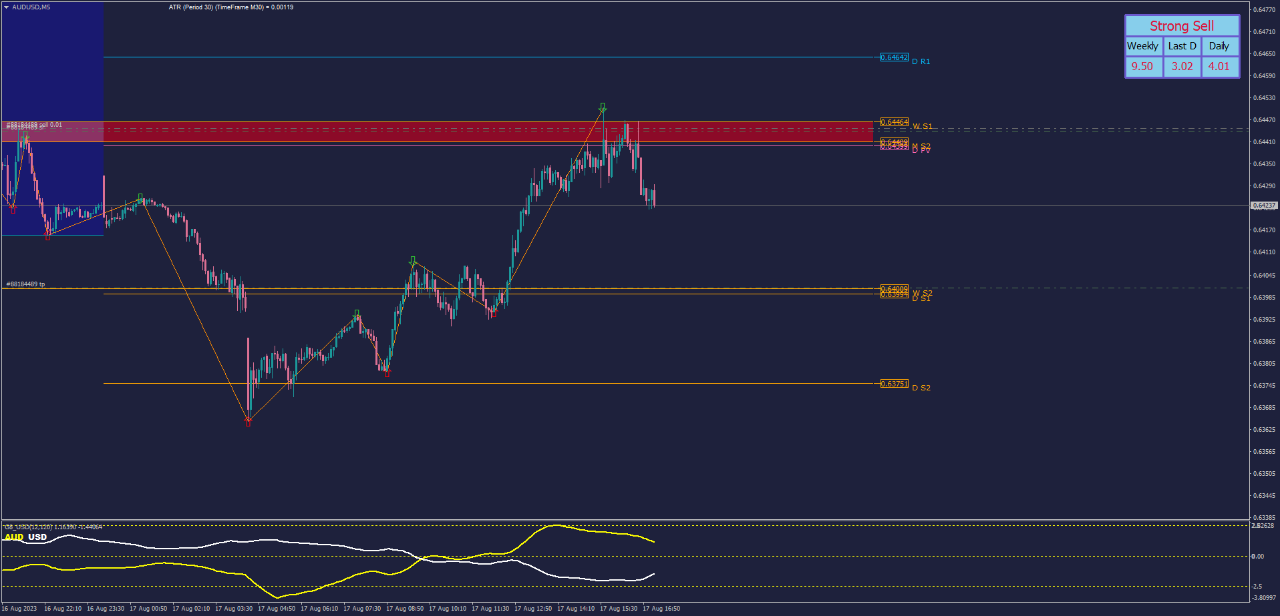The height and width of the screenshot is (616, 1280).
Task: Click the green arrow marker near 00:50 swing high
Action: tap(140, 197)
